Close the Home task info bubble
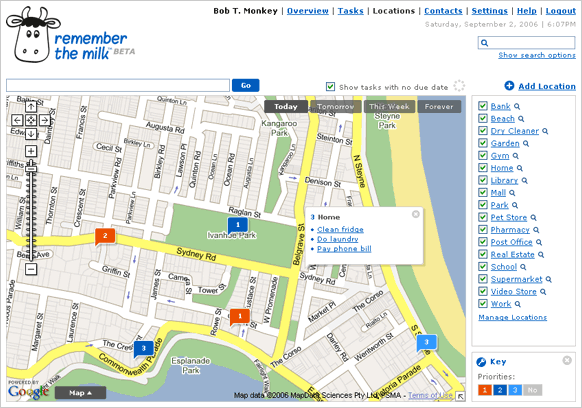Viewport: 582px width, 408px height. 416,214
